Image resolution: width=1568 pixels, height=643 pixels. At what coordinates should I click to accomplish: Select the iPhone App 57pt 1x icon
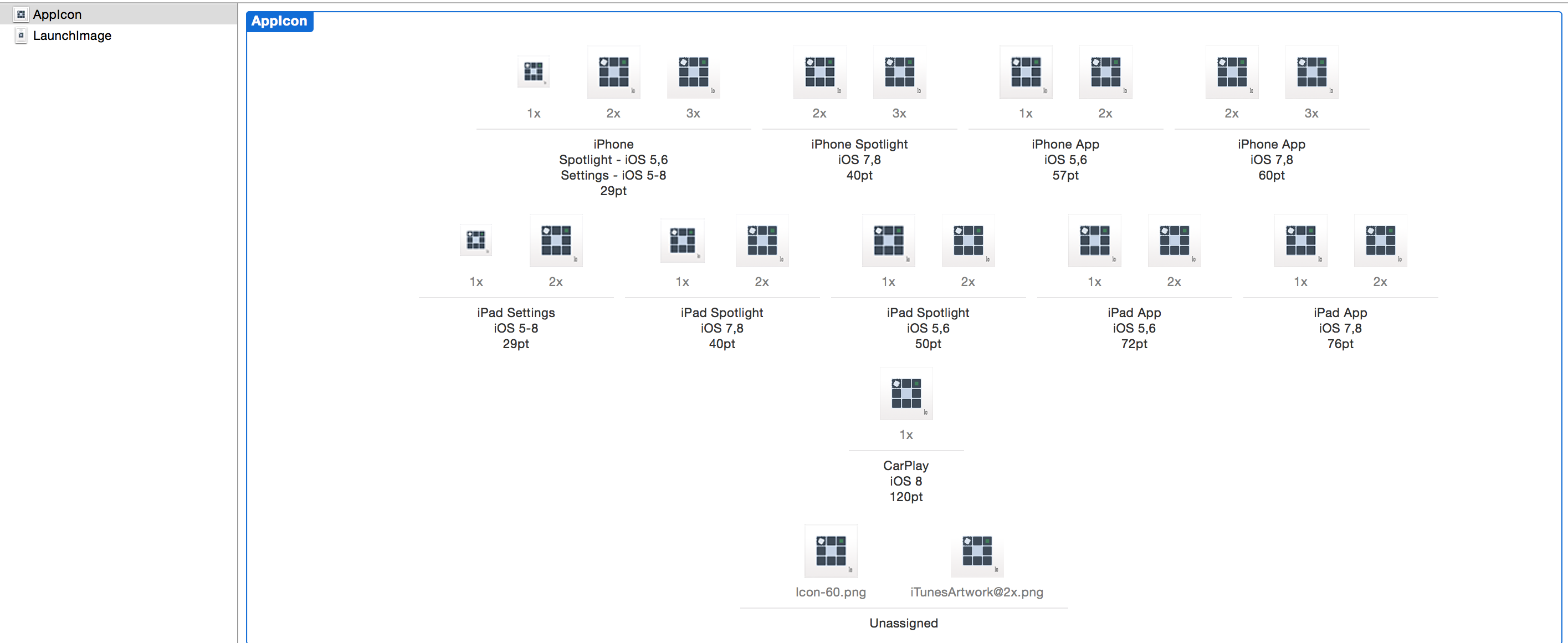pyautogui.click(x=1026, y=72)
